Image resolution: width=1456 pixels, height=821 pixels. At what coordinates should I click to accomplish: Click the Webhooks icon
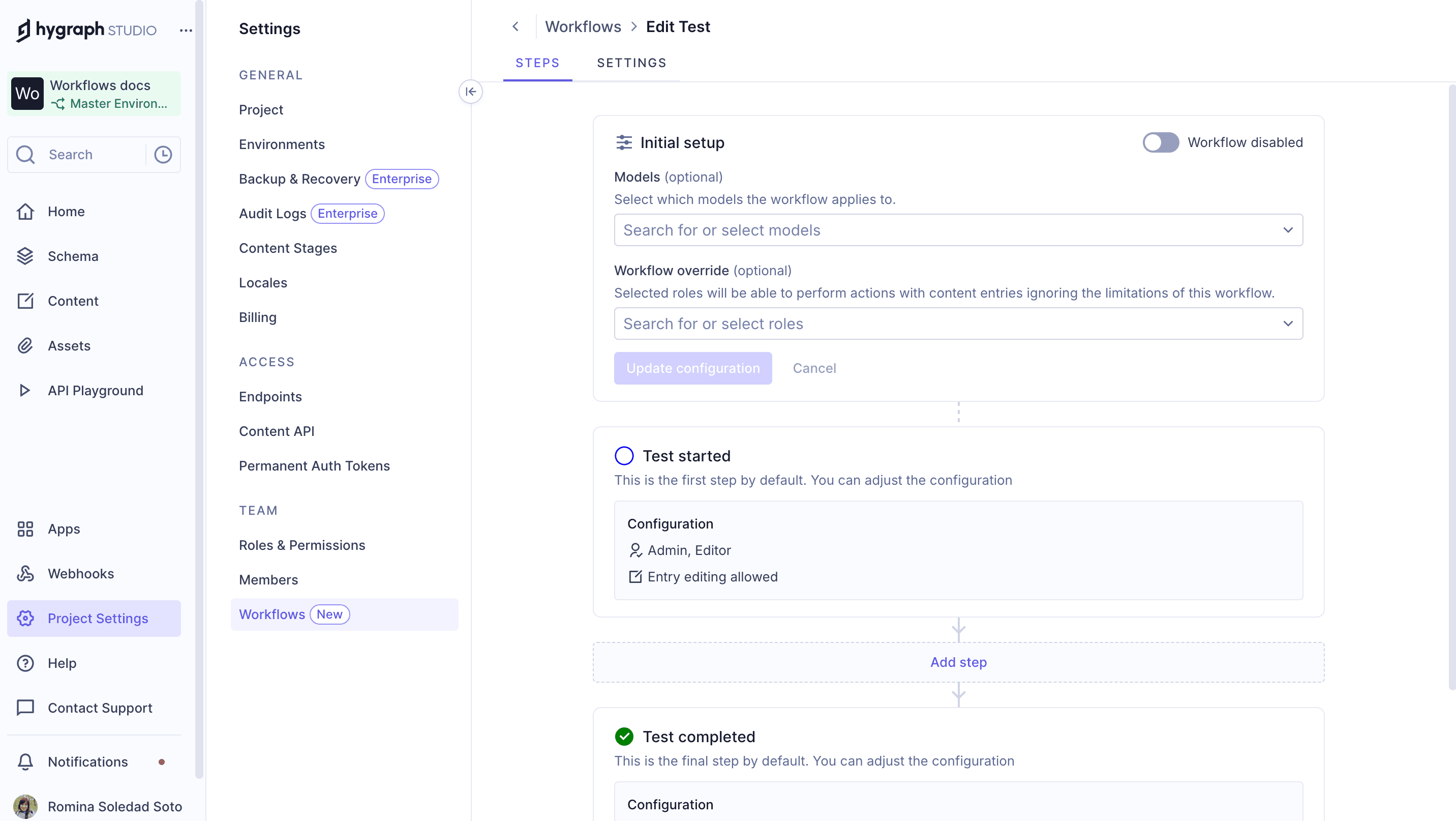tap(25, 573)
